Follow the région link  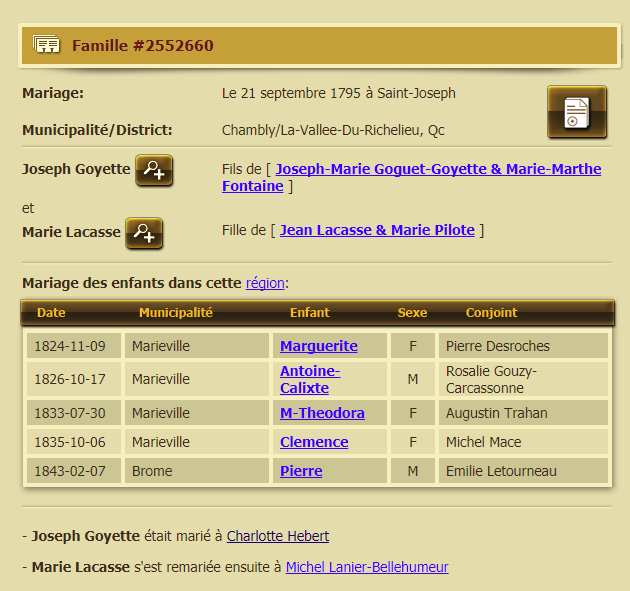(x=265, y=283)
